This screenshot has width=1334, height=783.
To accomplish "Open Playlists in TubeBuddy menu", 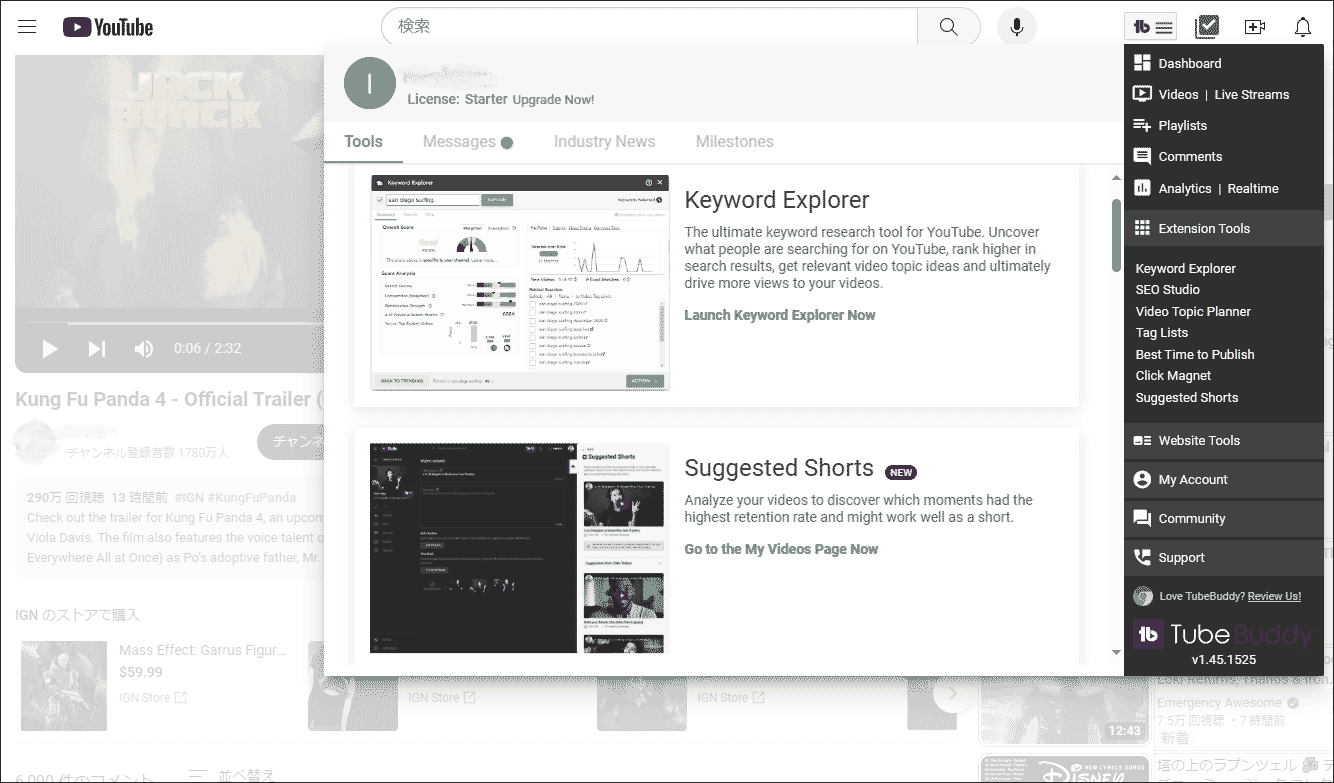I will tap(1182, 125).
